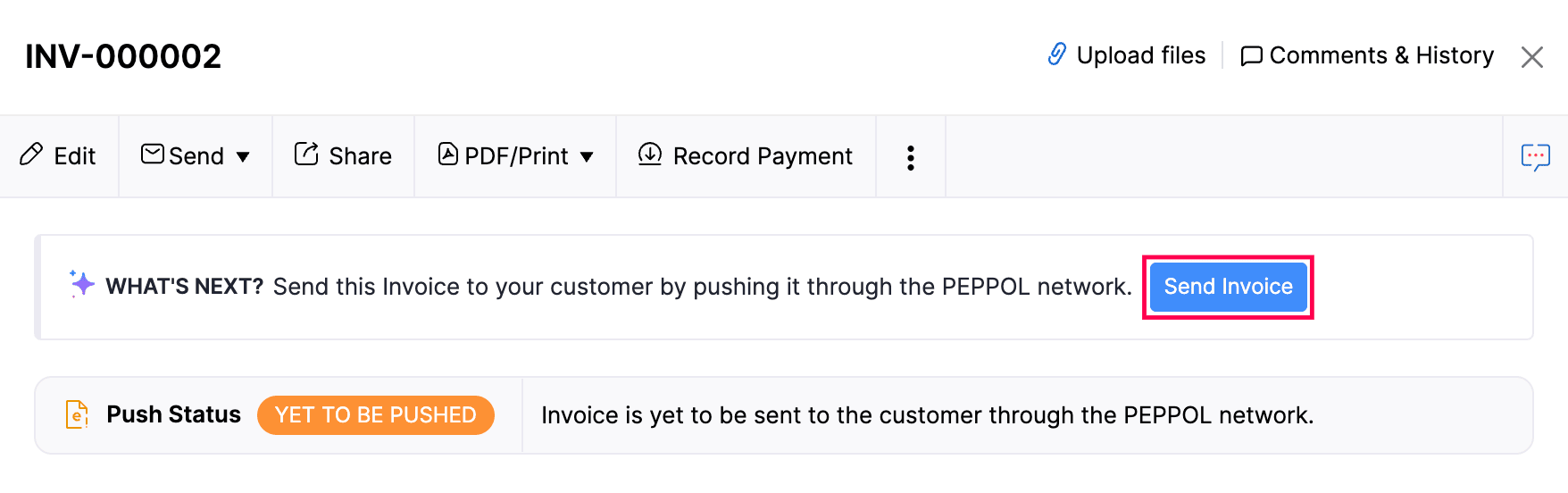The width and height of the screenshot is (1568, 493).
Task: Click the sparkle What's Next icon
Action: pyautogui.click(x=82, y=284)
